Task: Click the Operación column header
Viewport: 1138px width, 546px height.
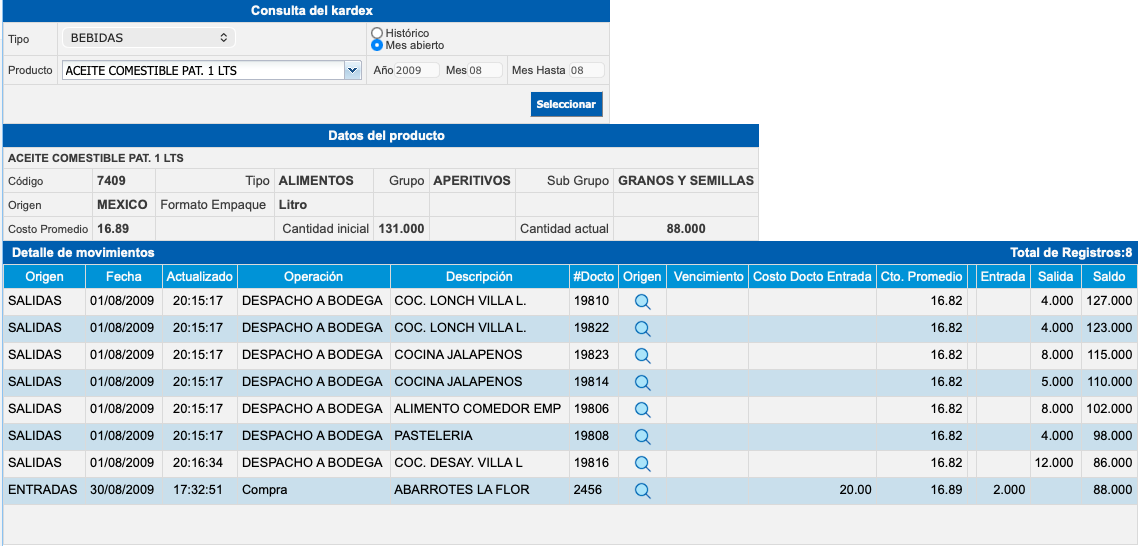Action: (313, 277)
